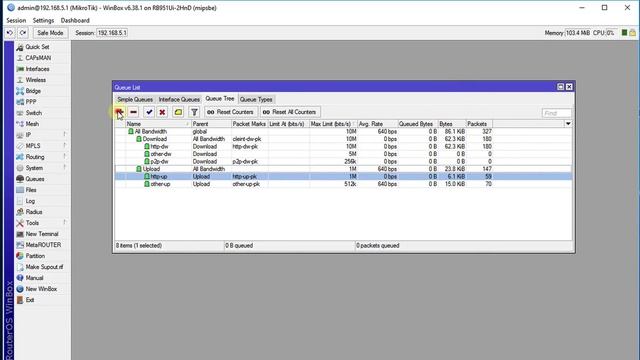Select the All Bandwidth queue row
Image resolution: width=640 pixels, height=360 pixels.
(343, 131)
